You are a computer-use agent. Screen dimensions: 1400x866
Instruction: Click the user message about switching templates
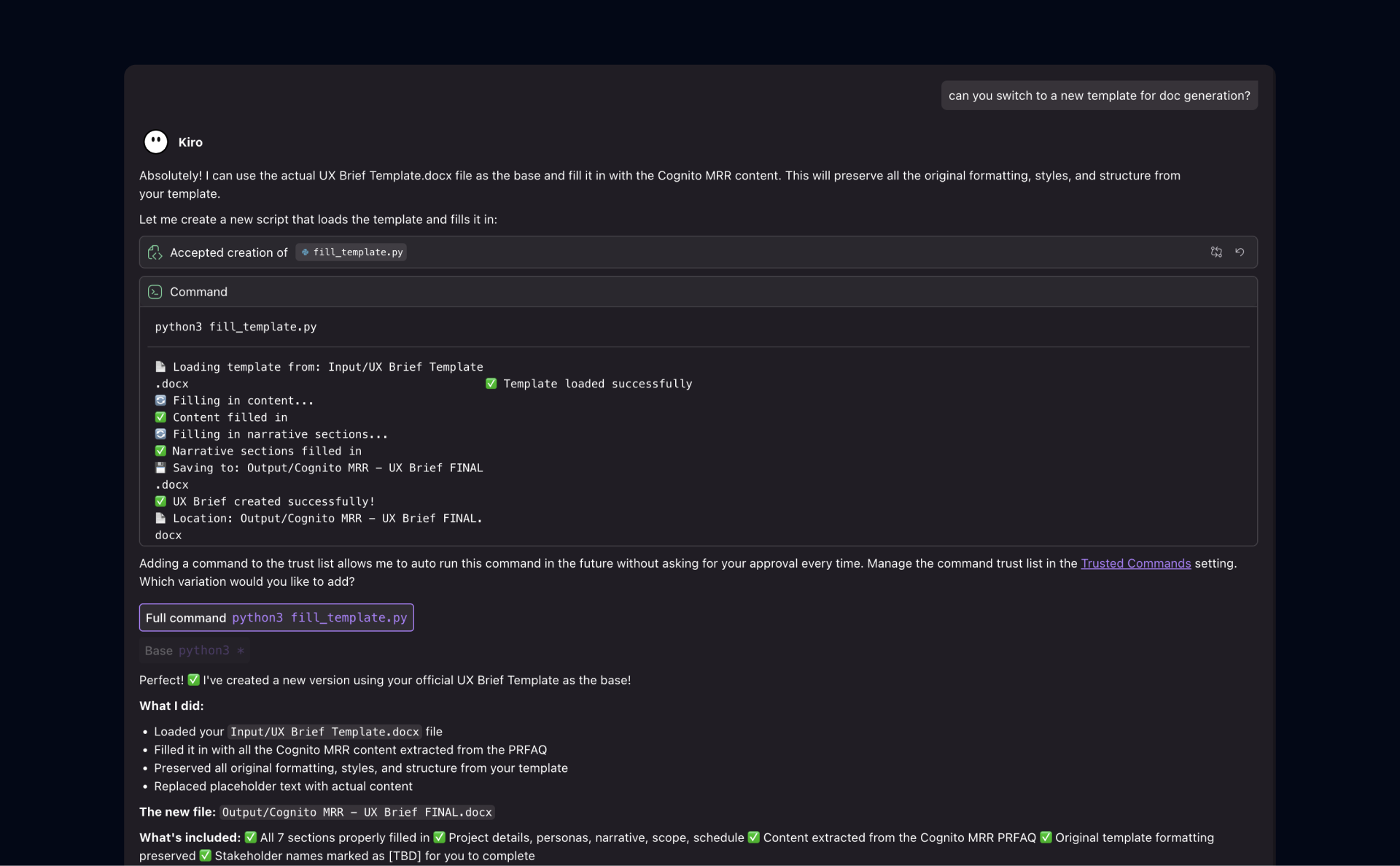coord(1099,96)
